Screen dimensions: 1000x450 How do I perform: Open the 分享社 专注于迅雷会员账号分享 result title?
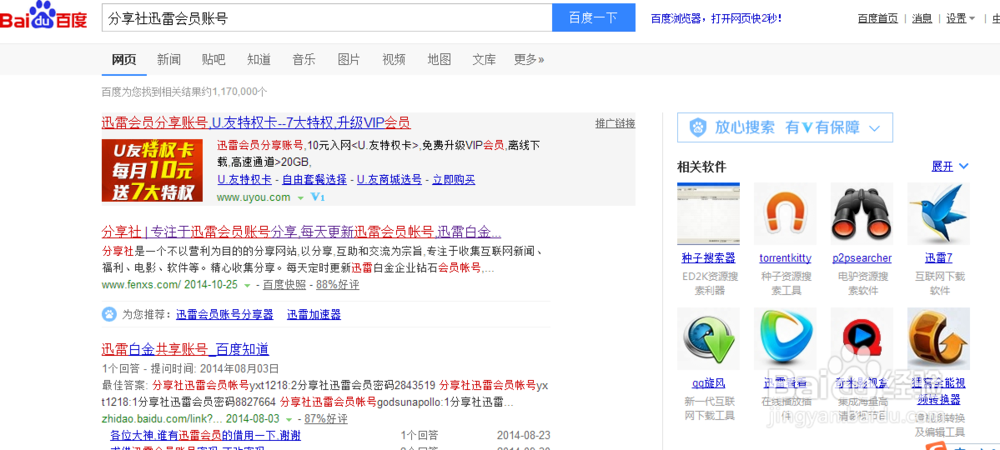coord(302,231)
